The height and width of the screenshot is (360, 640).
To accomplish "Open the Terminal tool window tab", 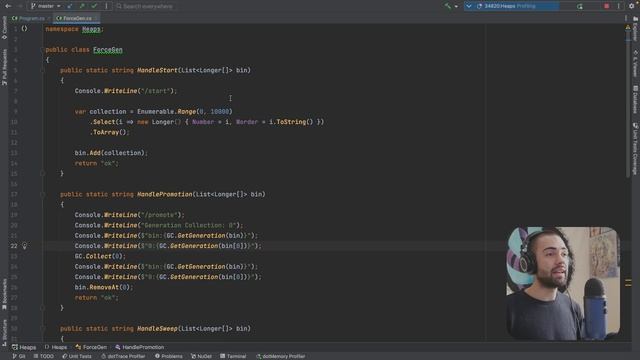I will [233, 356].
